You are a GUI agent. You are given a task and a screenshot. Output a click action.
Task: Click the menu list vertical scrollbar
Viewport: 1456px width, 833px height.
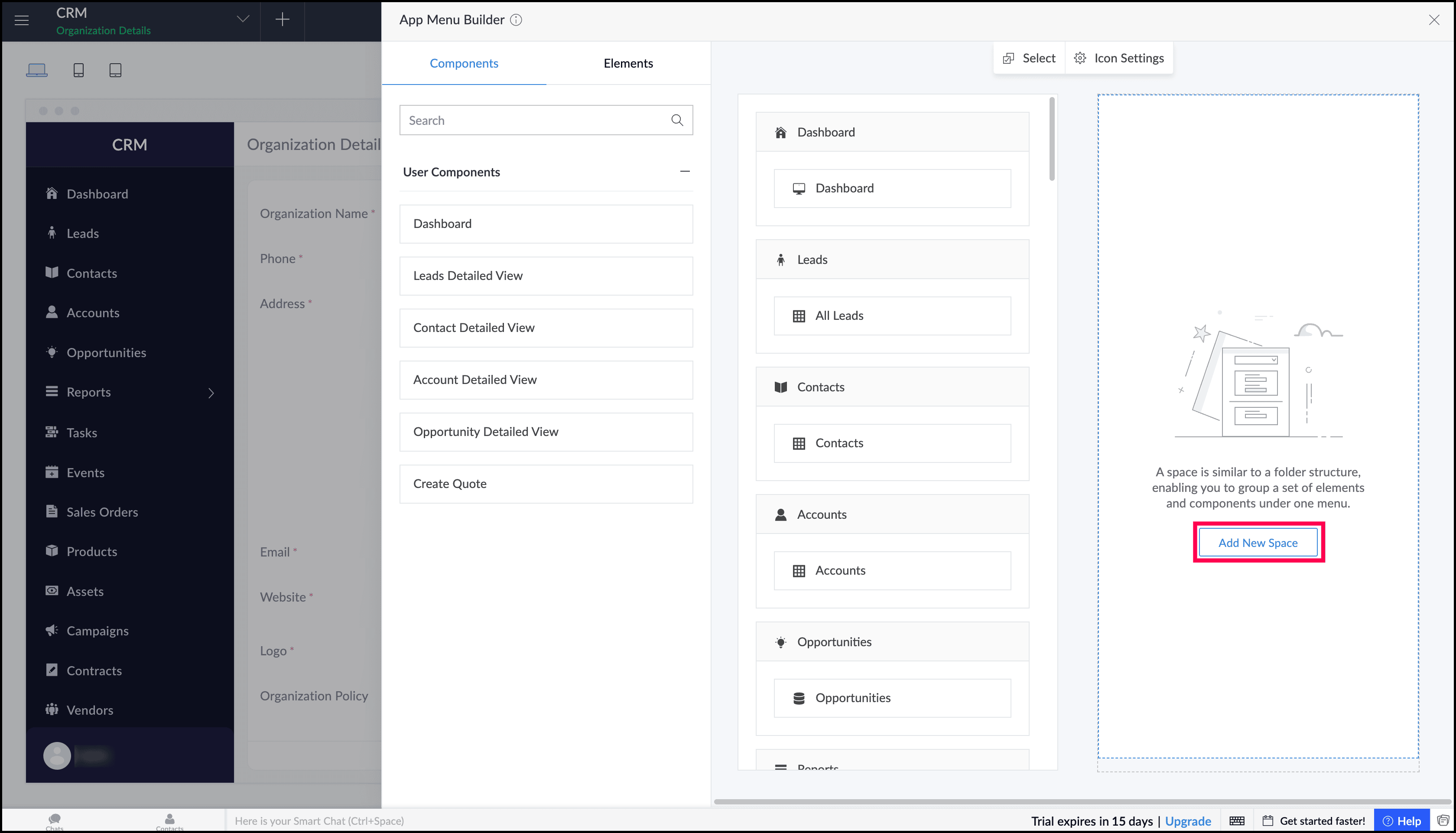1052,140
